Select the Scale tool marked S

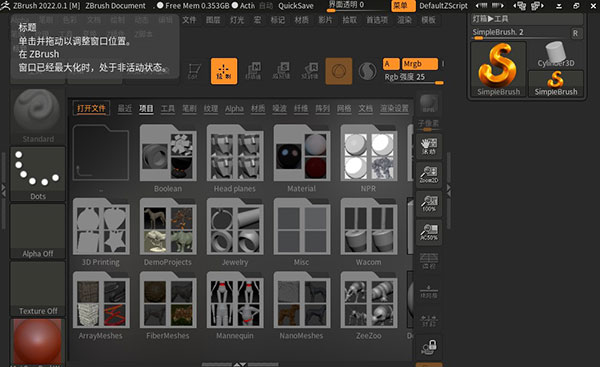tap(281, 71)
